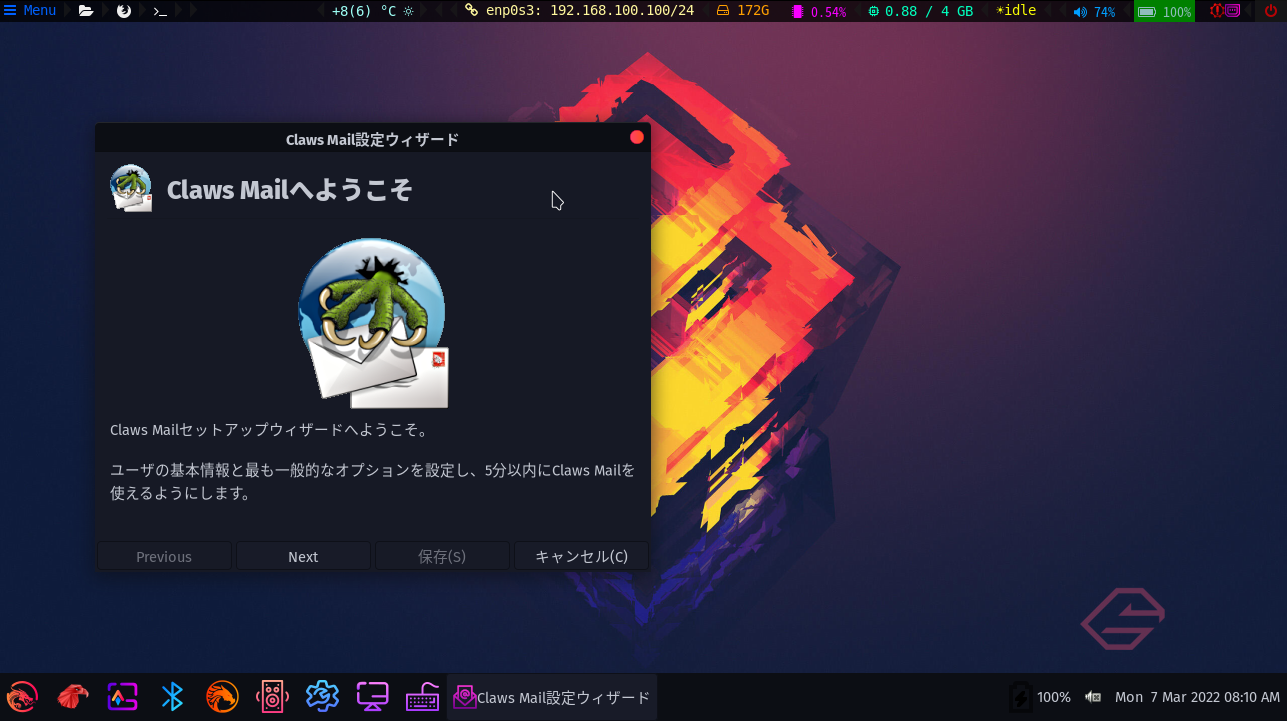Open the file manager folder icon
1287x721 pixels.
pyautogui.click(x=86, y=11)
